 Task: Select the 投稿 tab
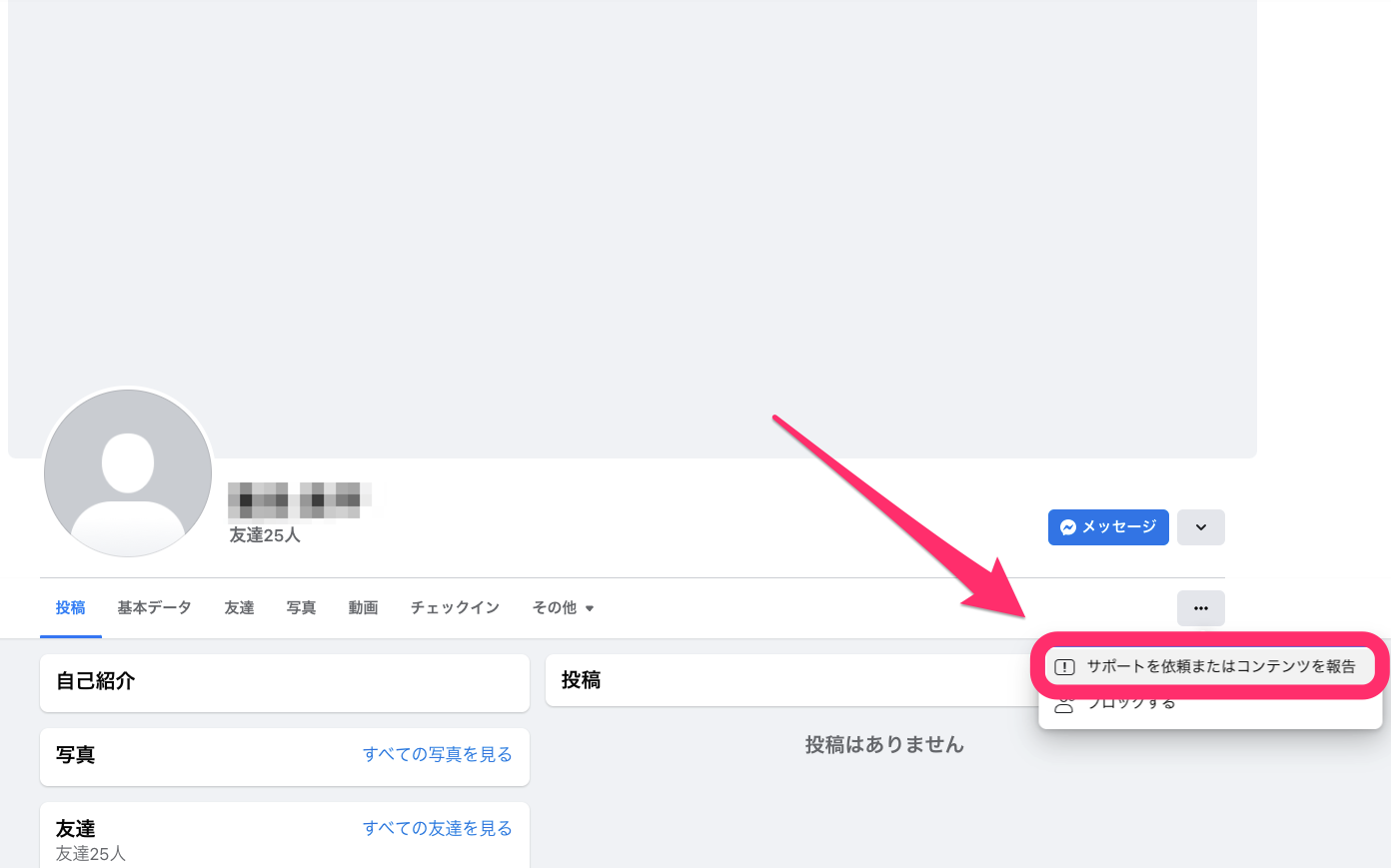click(x=71, y=607)
